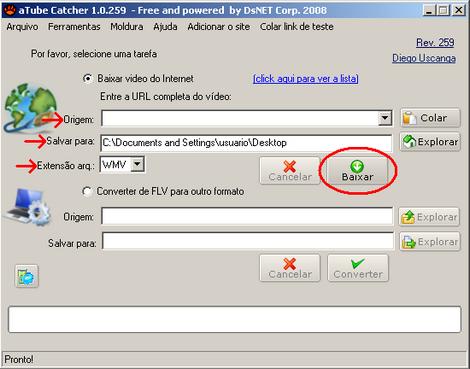The width and height of the screenshot is (470, 369).
Task: Open the Moldura menu
Action: coord(127,27)
